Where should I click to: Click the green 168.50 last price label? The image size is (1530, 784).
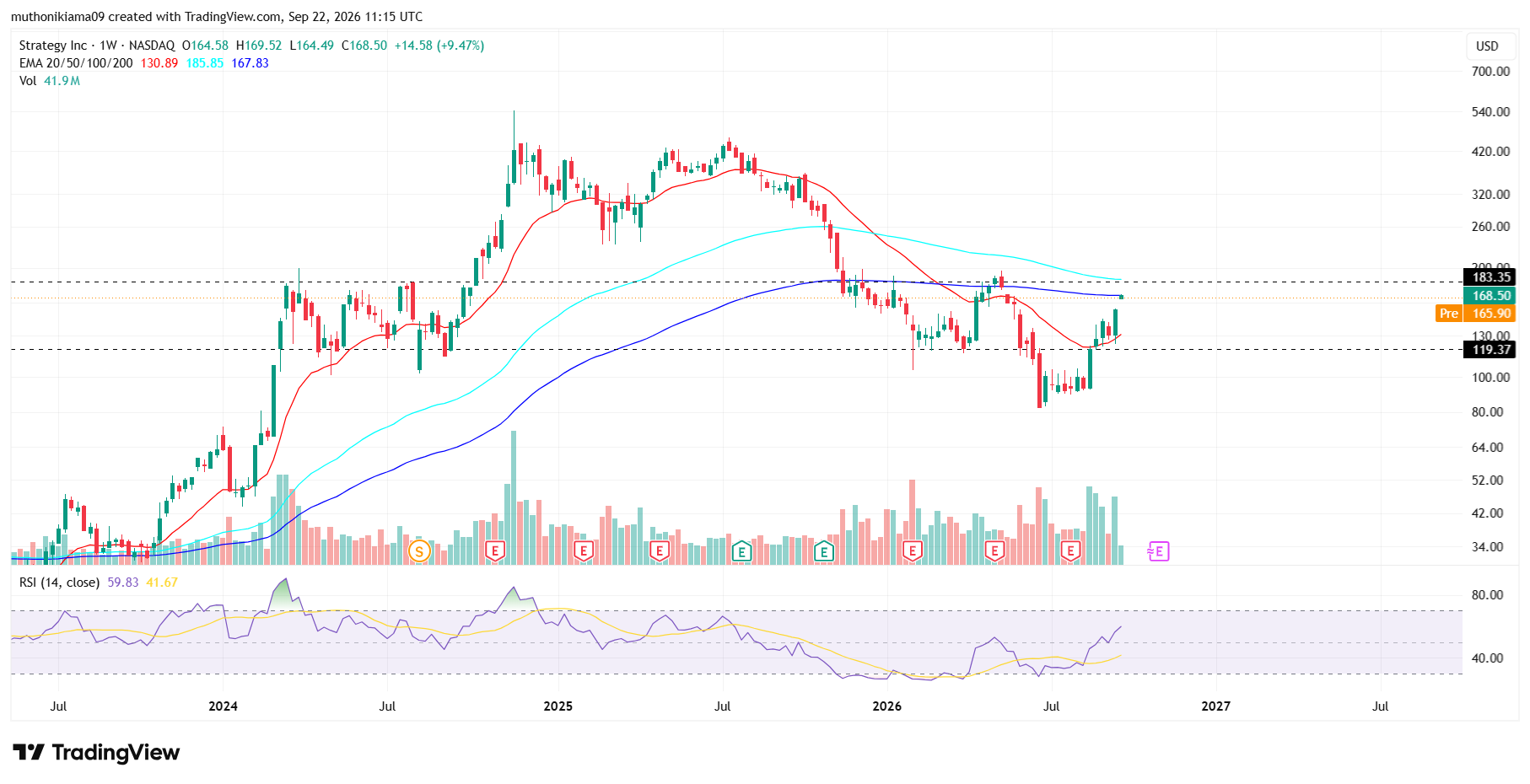click(x=1490, y=296)
